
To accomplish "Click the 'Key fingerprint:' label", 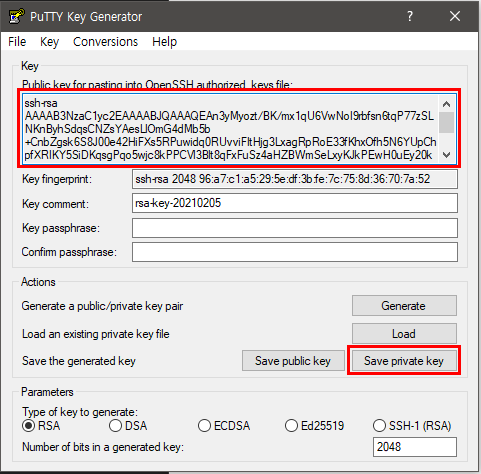I will (x=57, y=179).
